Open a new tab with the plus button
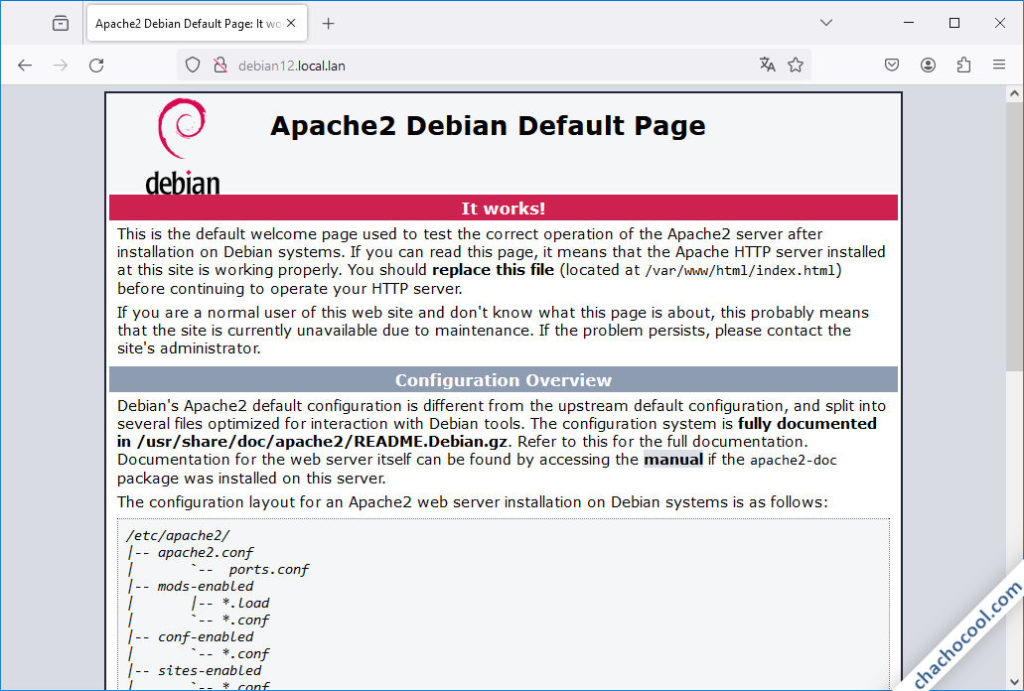 (327, 22)
